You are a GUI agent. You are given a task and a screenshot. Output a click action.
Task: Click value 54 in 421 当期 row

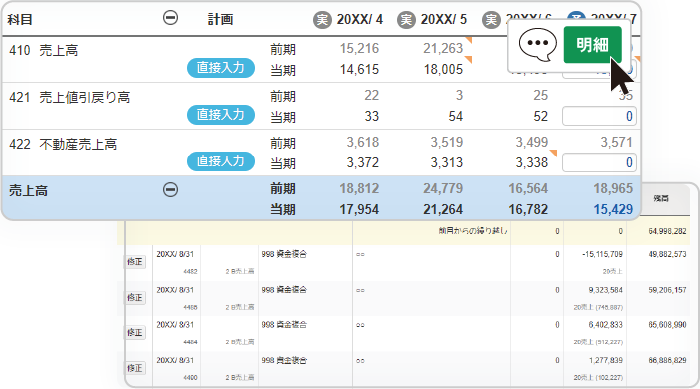click(x=456, y=117)
